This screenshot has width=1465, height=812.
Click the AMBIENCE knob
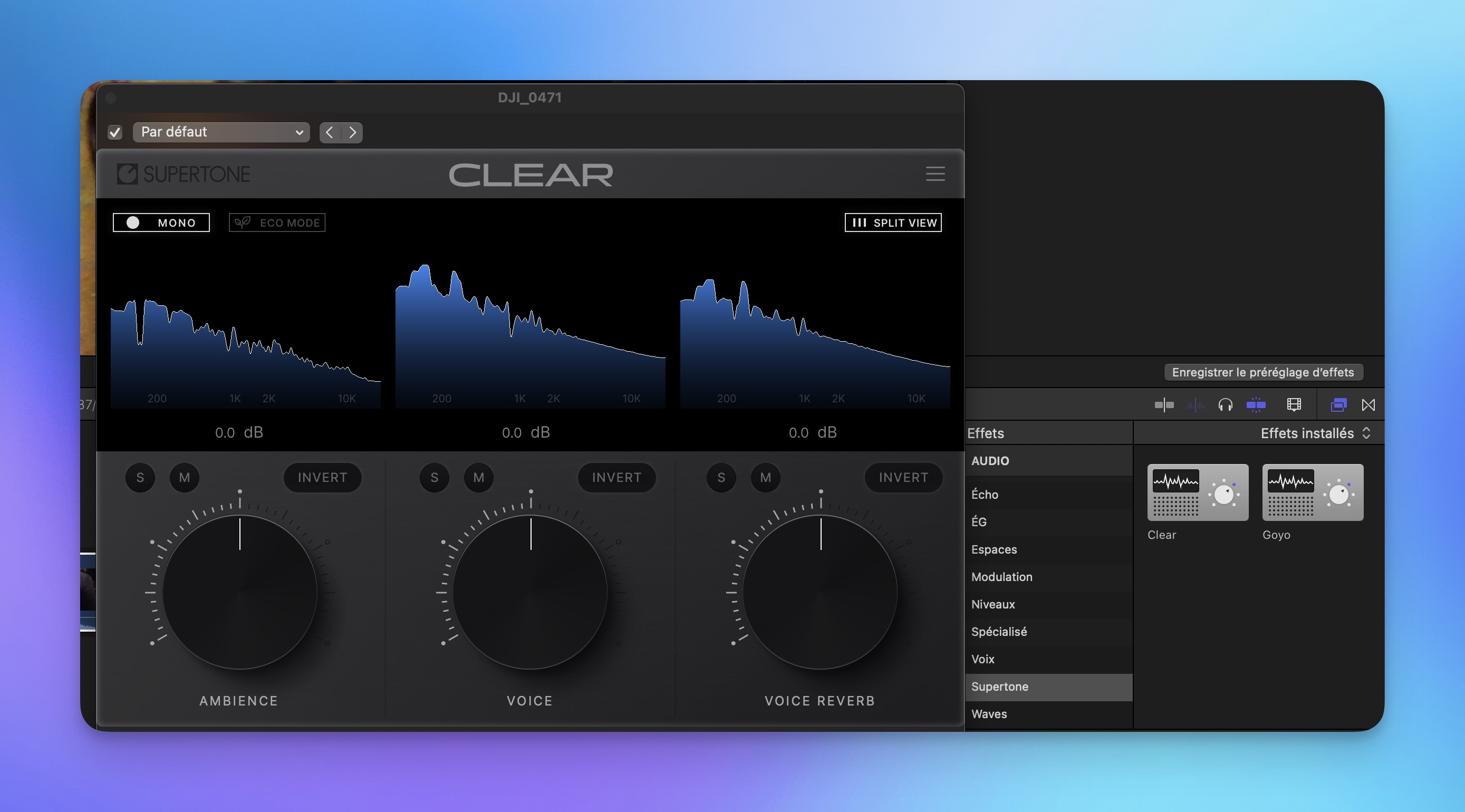(240, 592)
